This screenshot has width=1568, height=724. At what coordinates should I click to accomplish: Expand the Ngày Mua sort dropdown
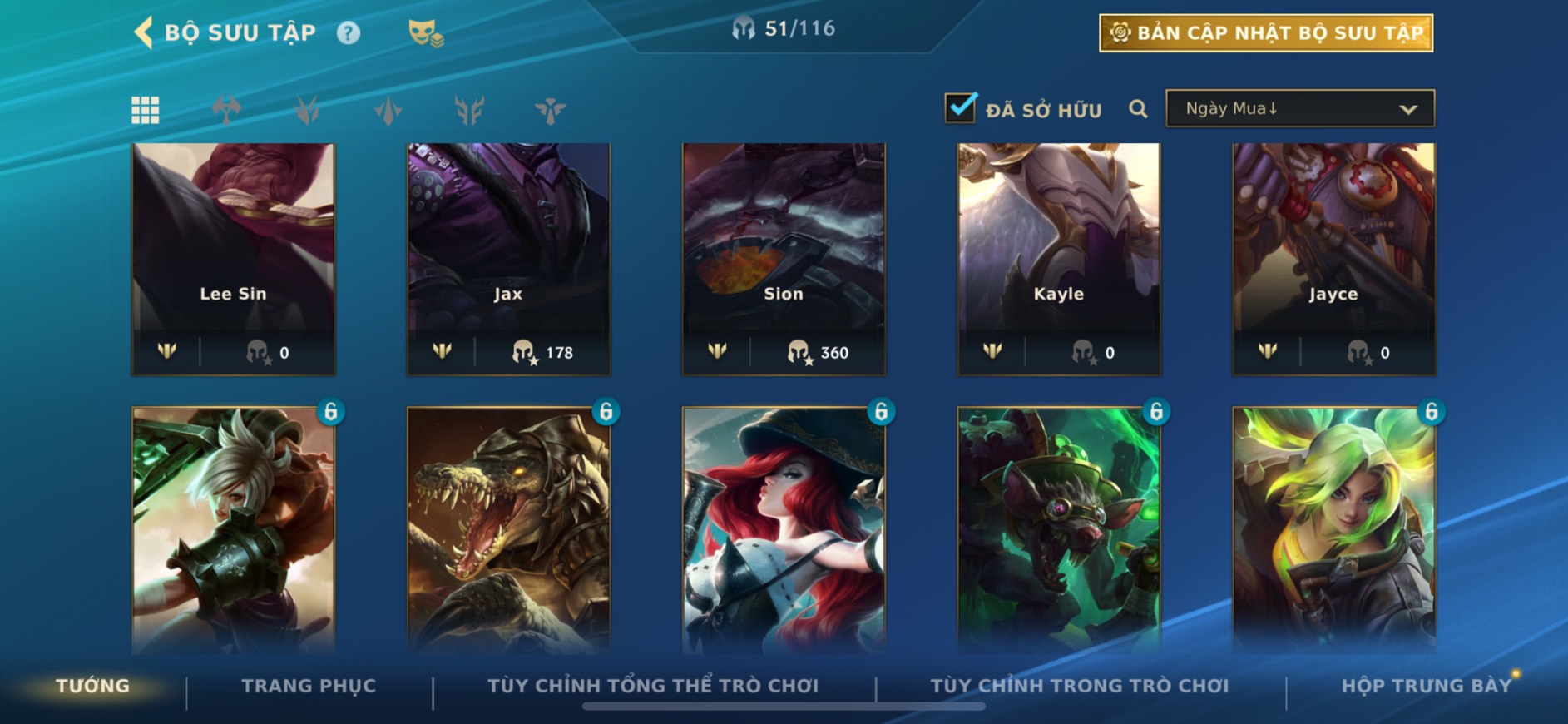(x=1300, y=108)
